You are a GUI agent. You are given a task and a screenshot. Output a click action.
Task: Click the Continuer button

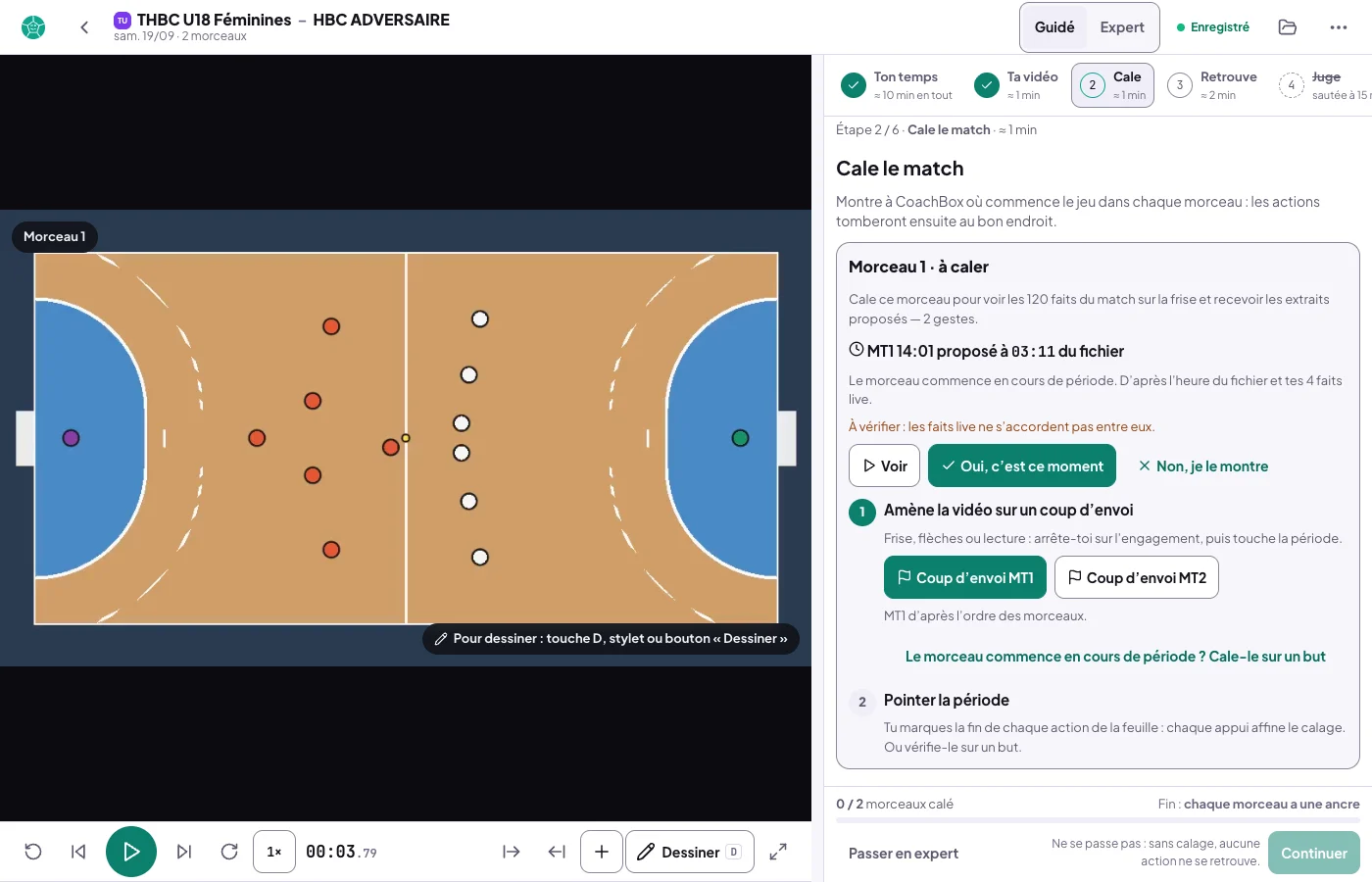(x=1314, y=853)
